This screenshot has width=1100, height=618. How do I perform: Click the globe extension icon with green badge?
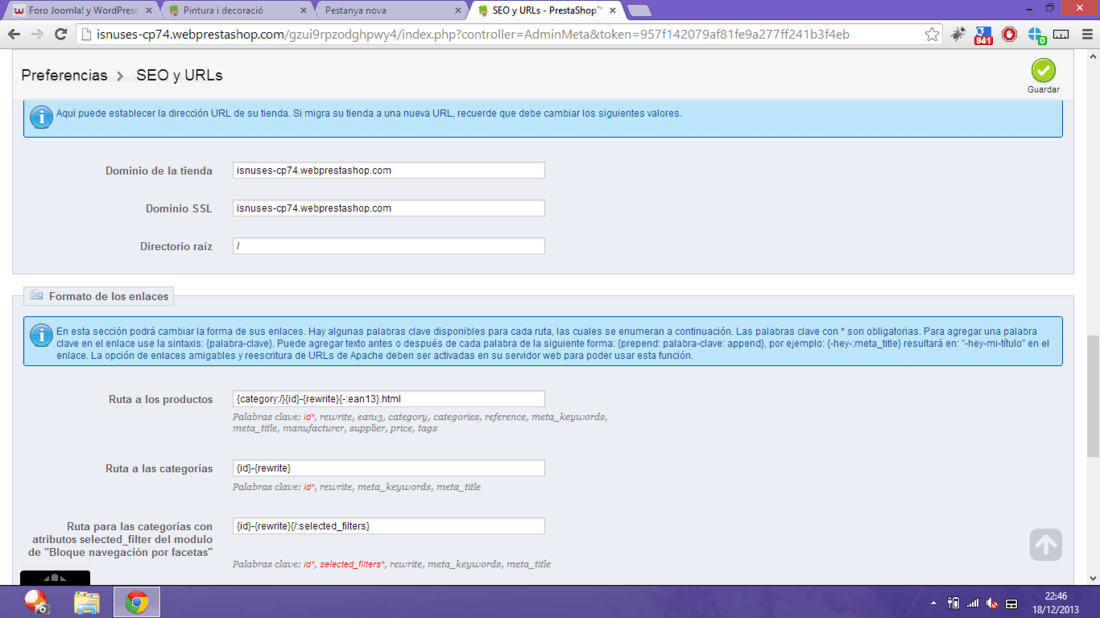click(x=1036, y=34)
